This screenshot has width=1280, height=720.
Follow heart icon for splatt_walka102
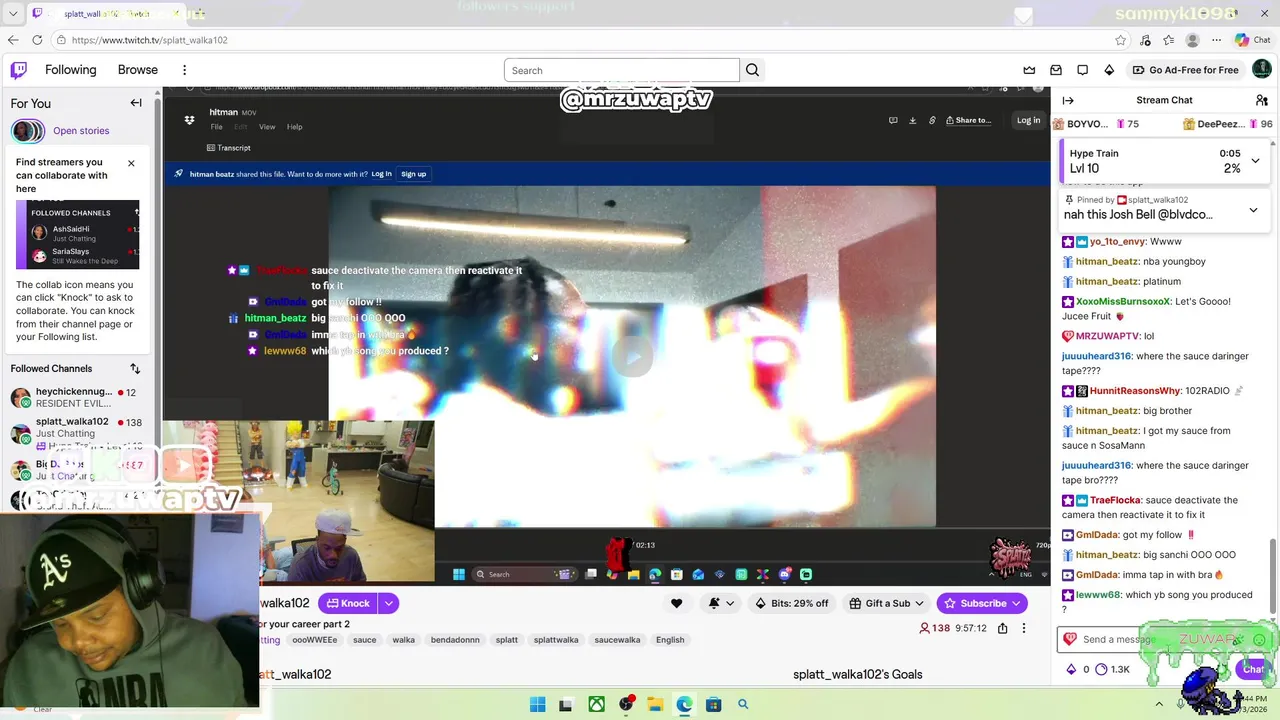(677, 603)
